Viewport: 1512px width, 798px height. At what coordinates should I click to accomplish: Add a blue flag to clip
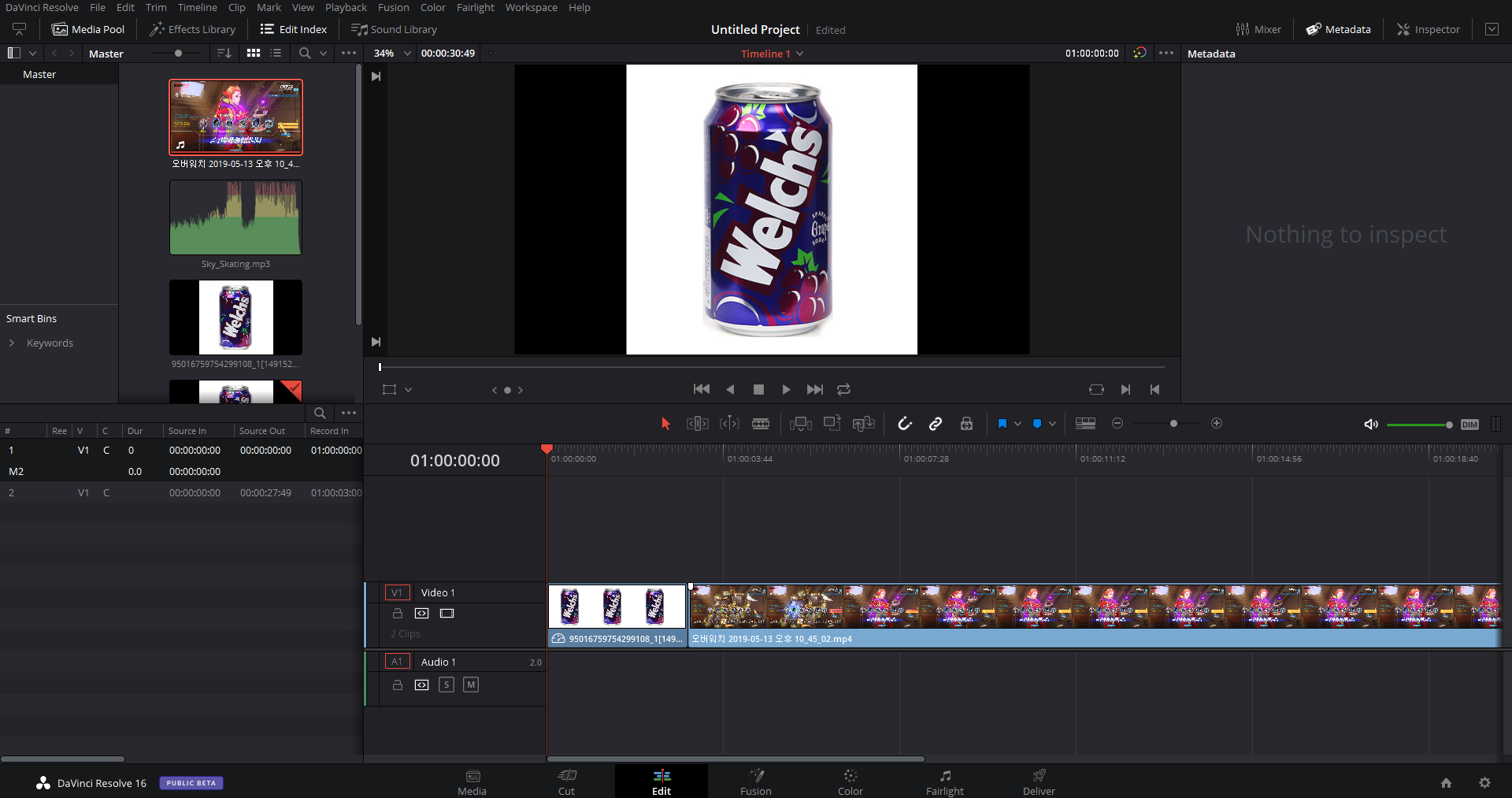[x=1002, y=424]
